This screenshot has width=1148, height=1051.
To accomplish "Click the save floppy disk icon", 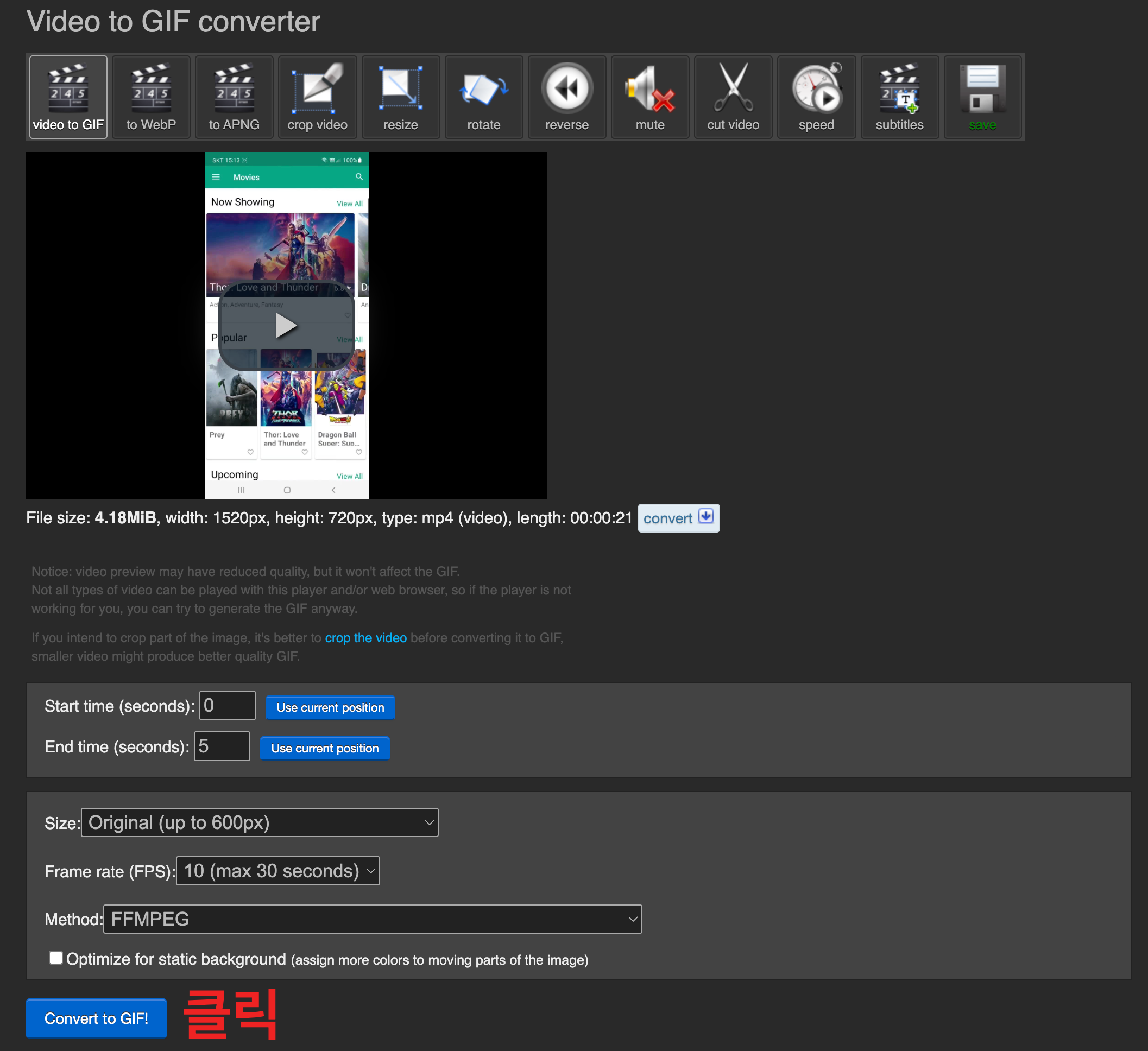I will [x=982, y=97].
